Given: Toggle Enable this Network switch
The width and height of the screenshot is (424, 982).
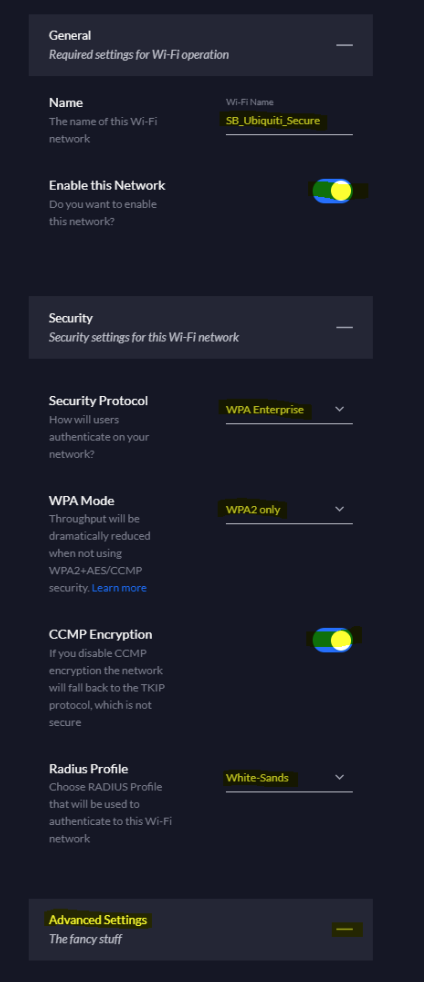Looking at the screenshot, I should pyautogui.click(x=333, y=191).
